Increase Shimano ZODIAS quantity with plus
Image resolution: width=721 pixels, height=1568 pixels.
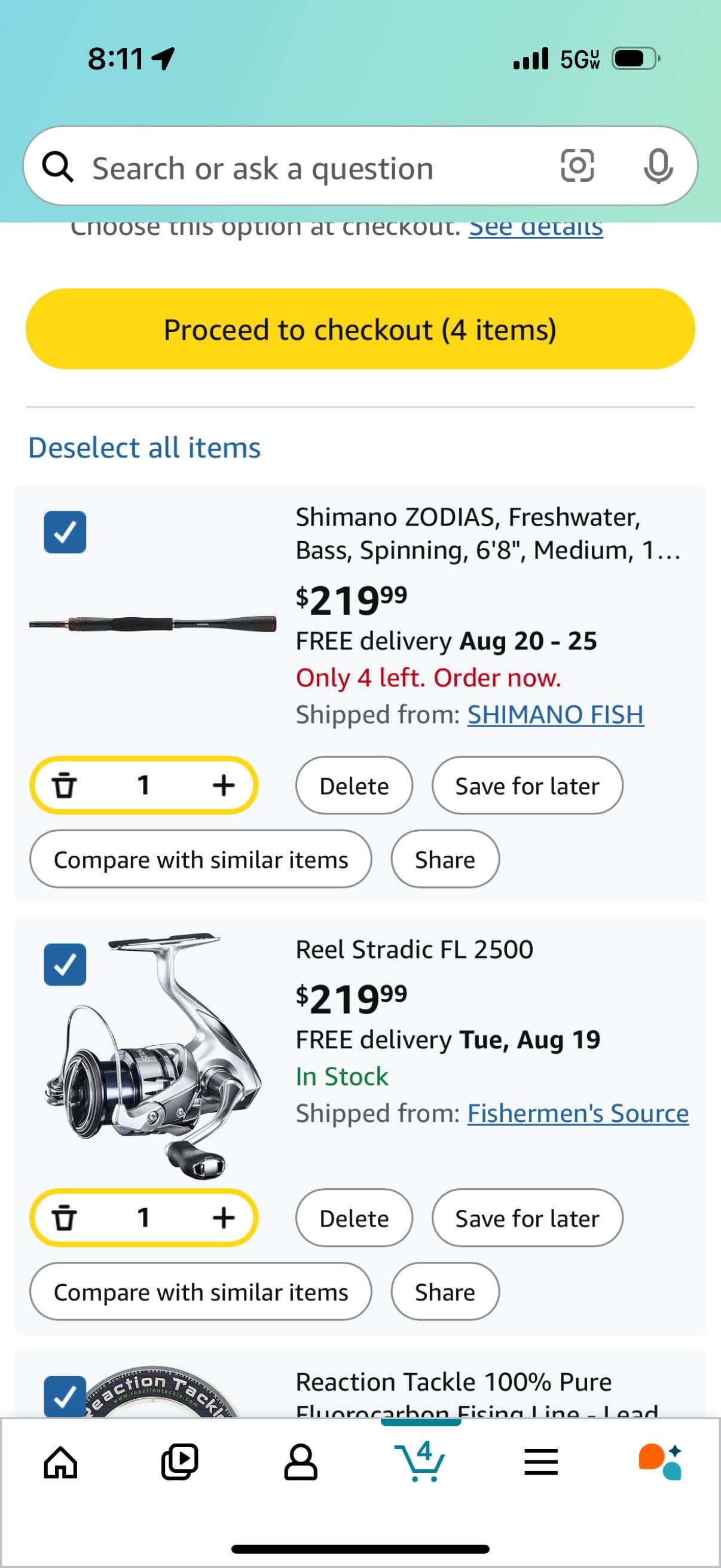[x=224, y=785]
